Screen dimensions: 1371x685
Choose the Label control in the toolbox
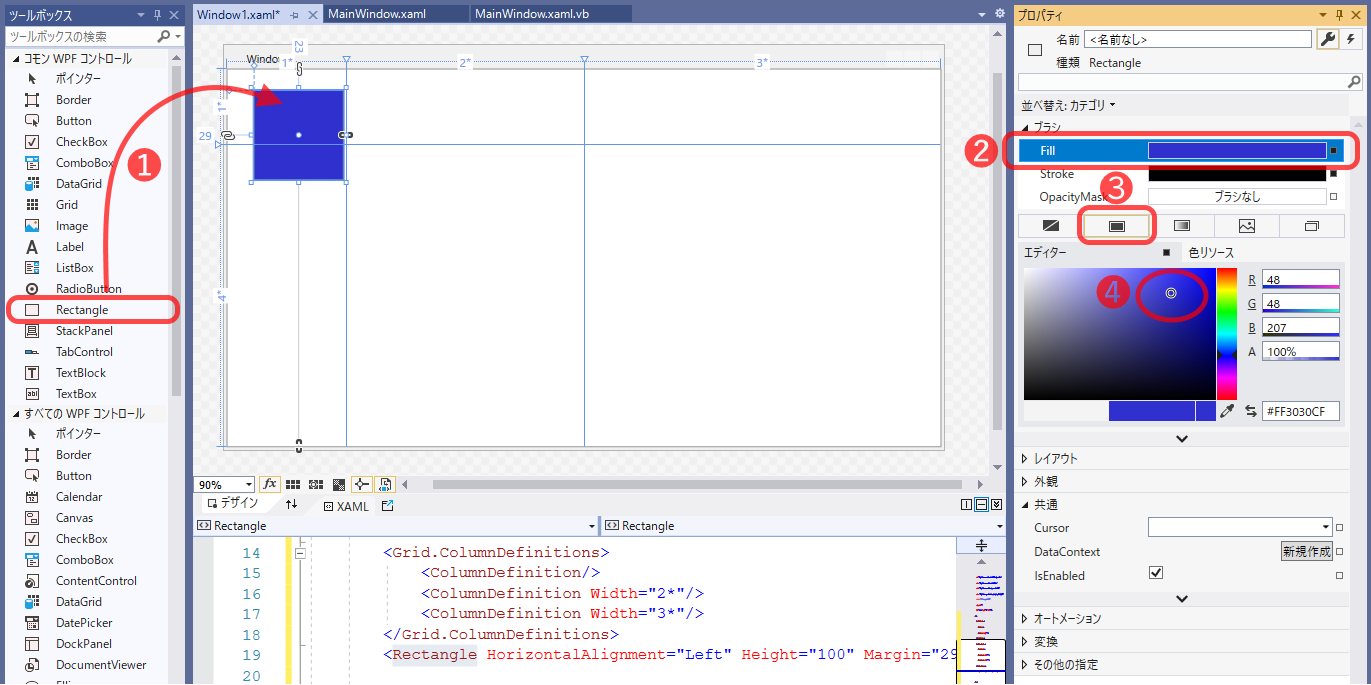[70, 247]
